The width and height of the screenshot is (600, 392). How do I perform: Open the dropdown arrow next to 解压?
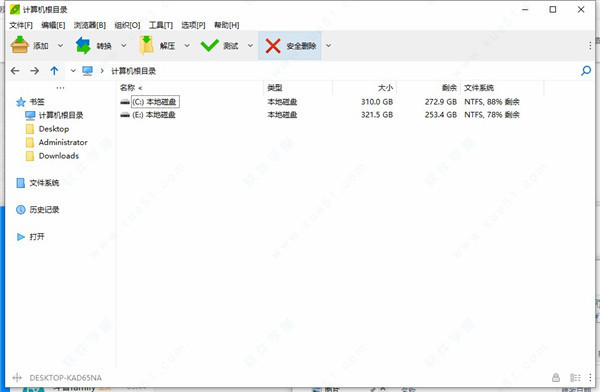point(187,46)
